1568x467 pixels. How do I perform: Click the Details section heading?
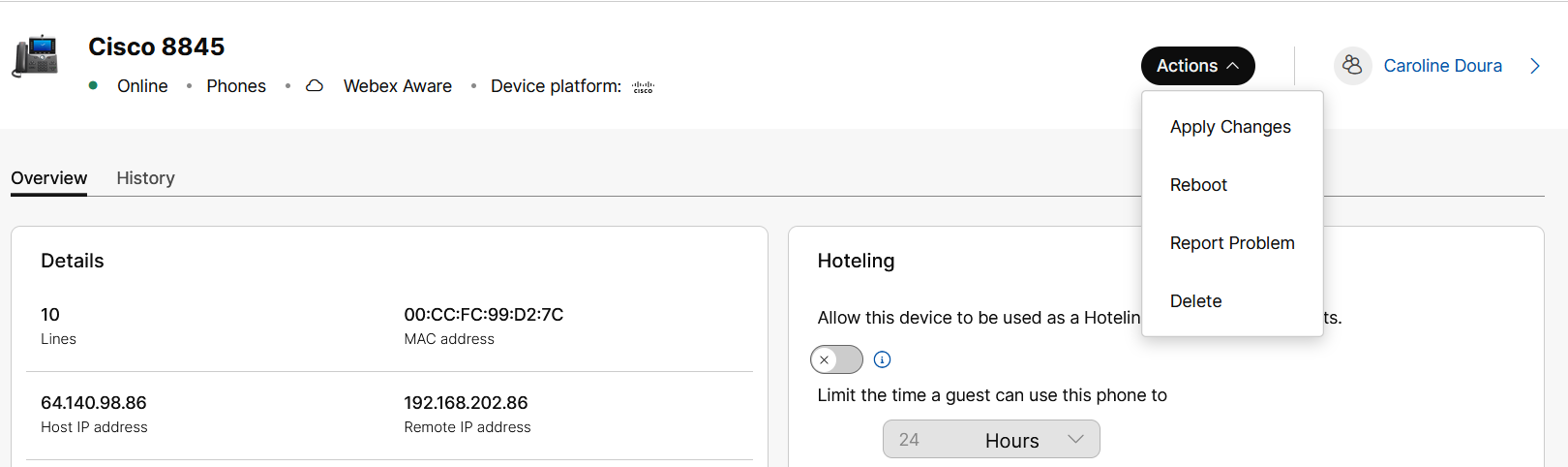point(73,261)
